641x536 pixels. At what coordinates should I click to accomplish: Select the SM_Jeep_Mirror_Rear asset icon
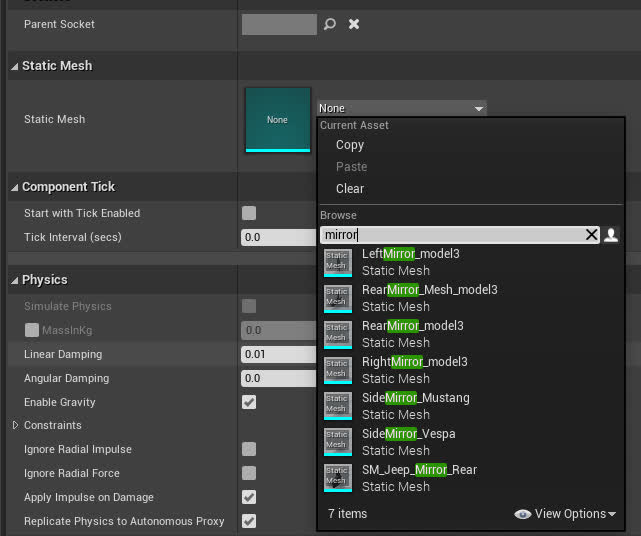(x=338, y=478)
